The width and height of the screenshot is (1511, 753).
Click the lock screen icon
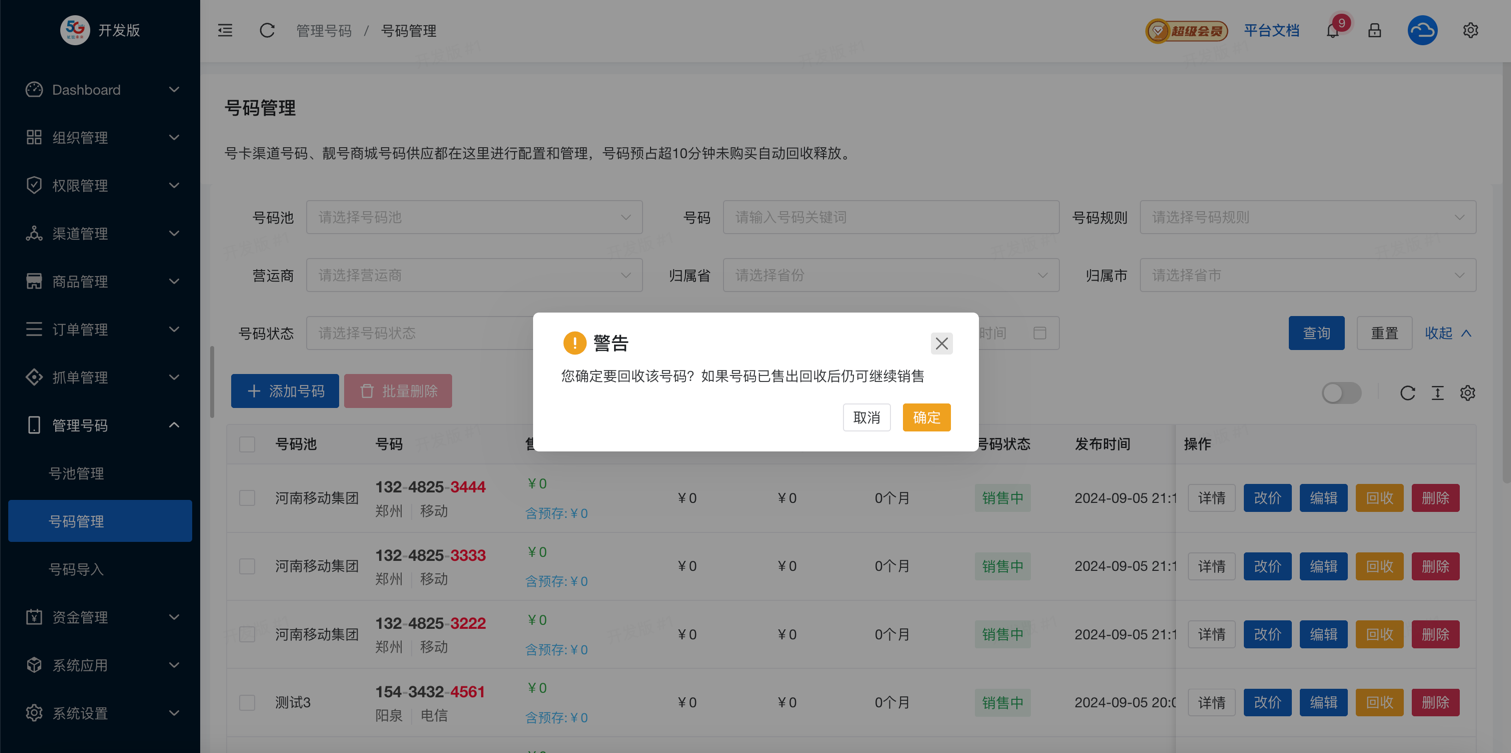coord(1375,31)
